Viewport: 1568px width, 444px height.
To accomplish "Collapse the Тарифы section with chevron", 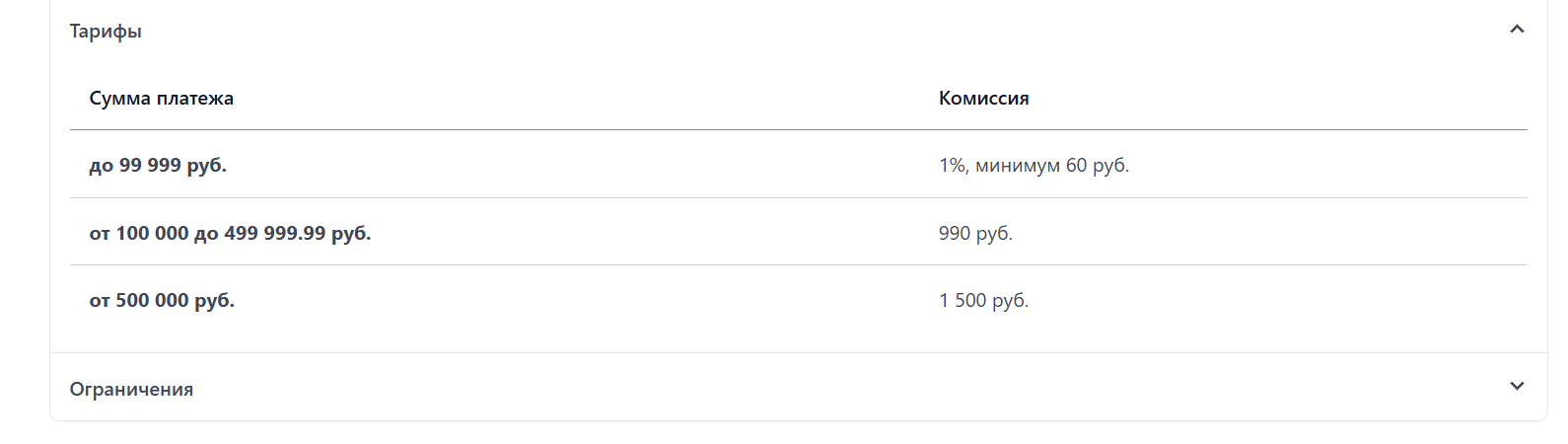I will click(1517, 30).
